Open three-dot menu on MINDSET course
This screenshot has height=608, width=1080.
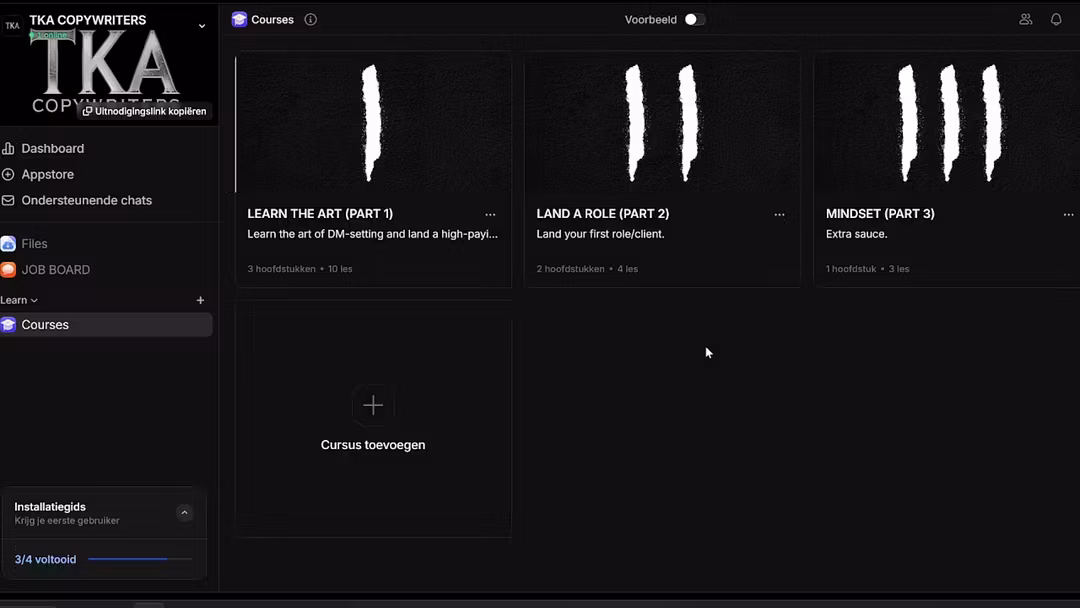[1068, 214]
